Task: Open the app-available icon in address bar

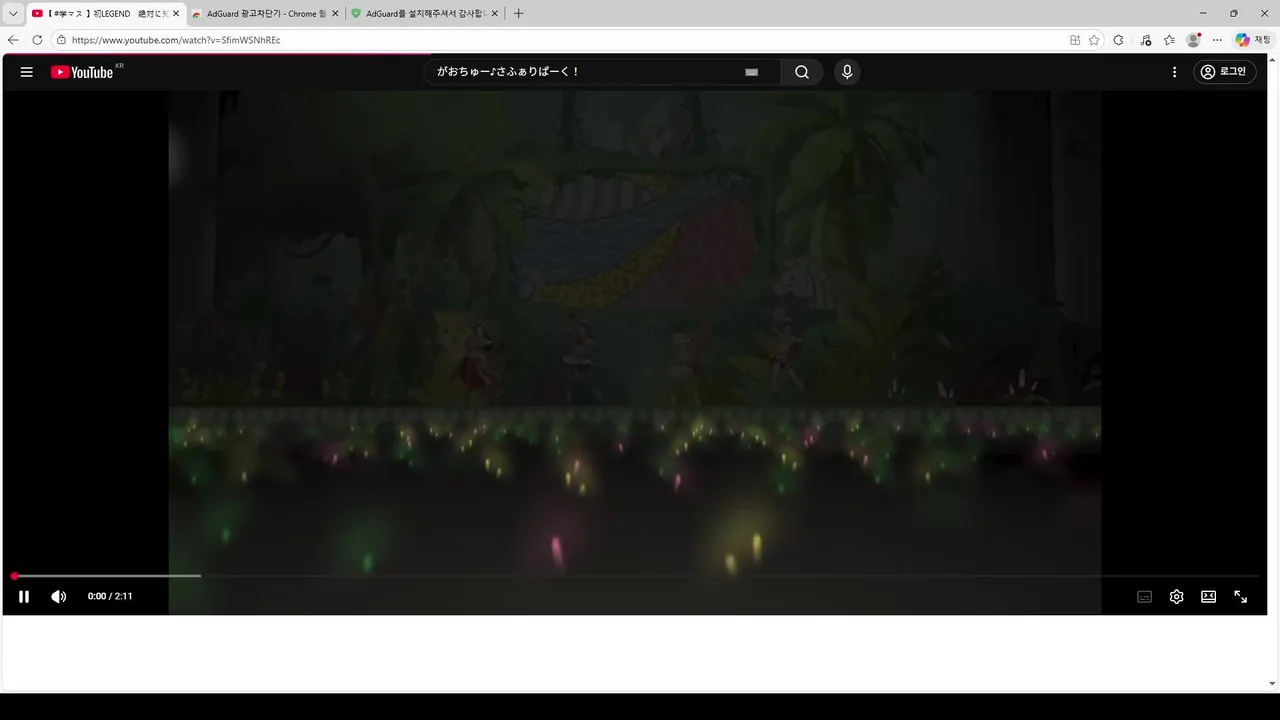Action: tap(1075, 40)
